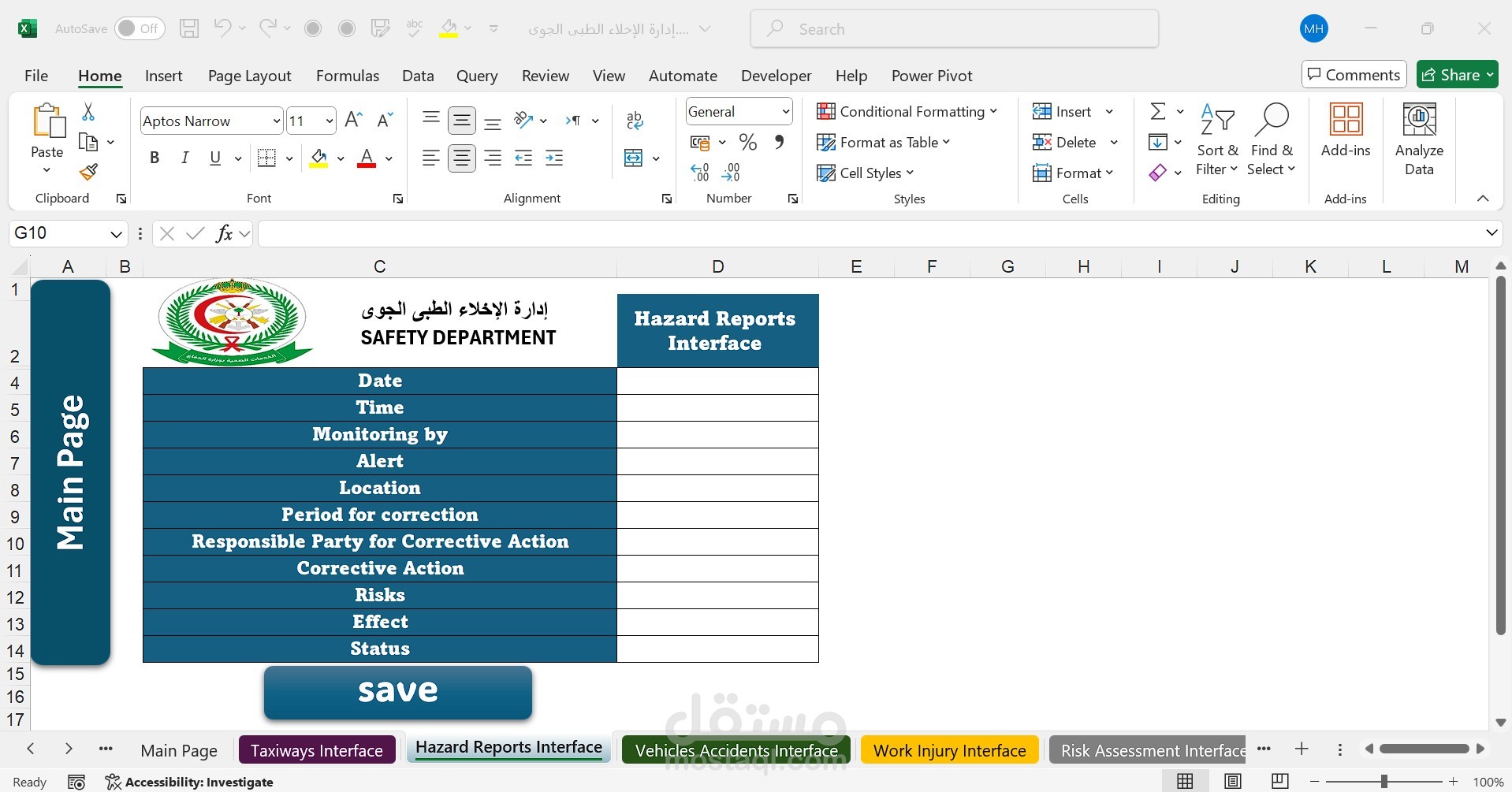Toggle Underline formatting
Image resolution: width=1512 pixels, height=792 pixels.
(x=215, y=158)
